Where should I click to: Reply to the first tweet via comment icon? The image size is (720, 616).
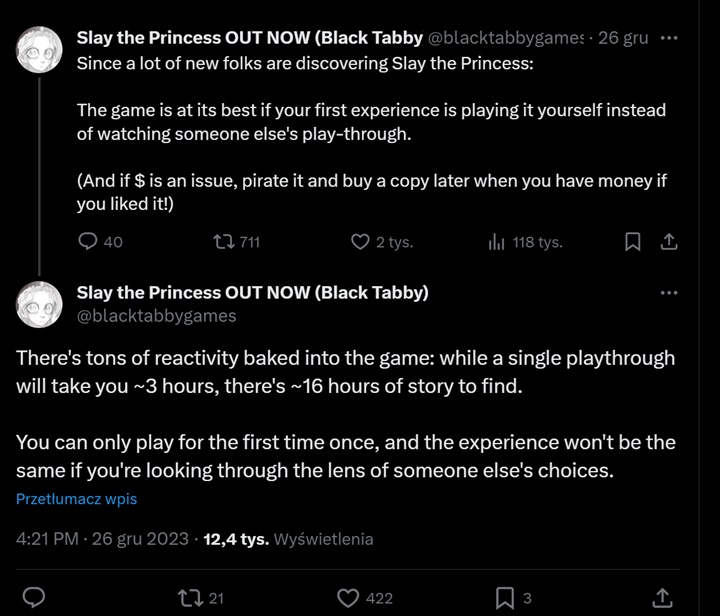(88, 241)
